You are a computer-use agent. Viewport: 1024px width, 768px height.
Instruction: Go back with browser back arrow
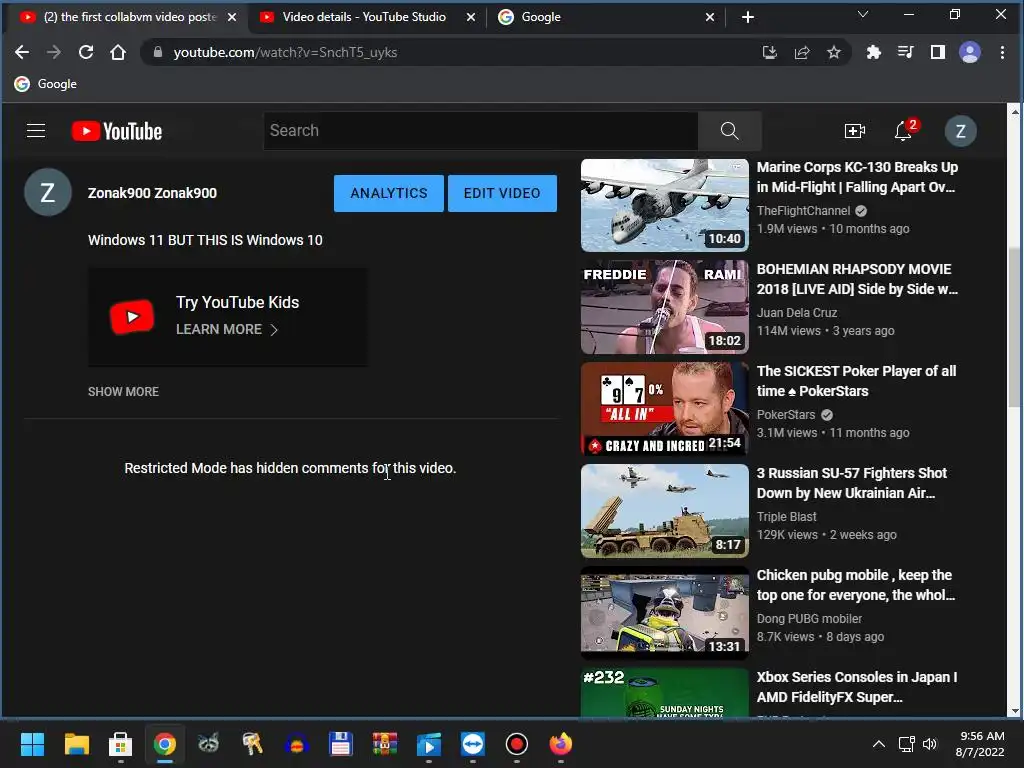22,52
